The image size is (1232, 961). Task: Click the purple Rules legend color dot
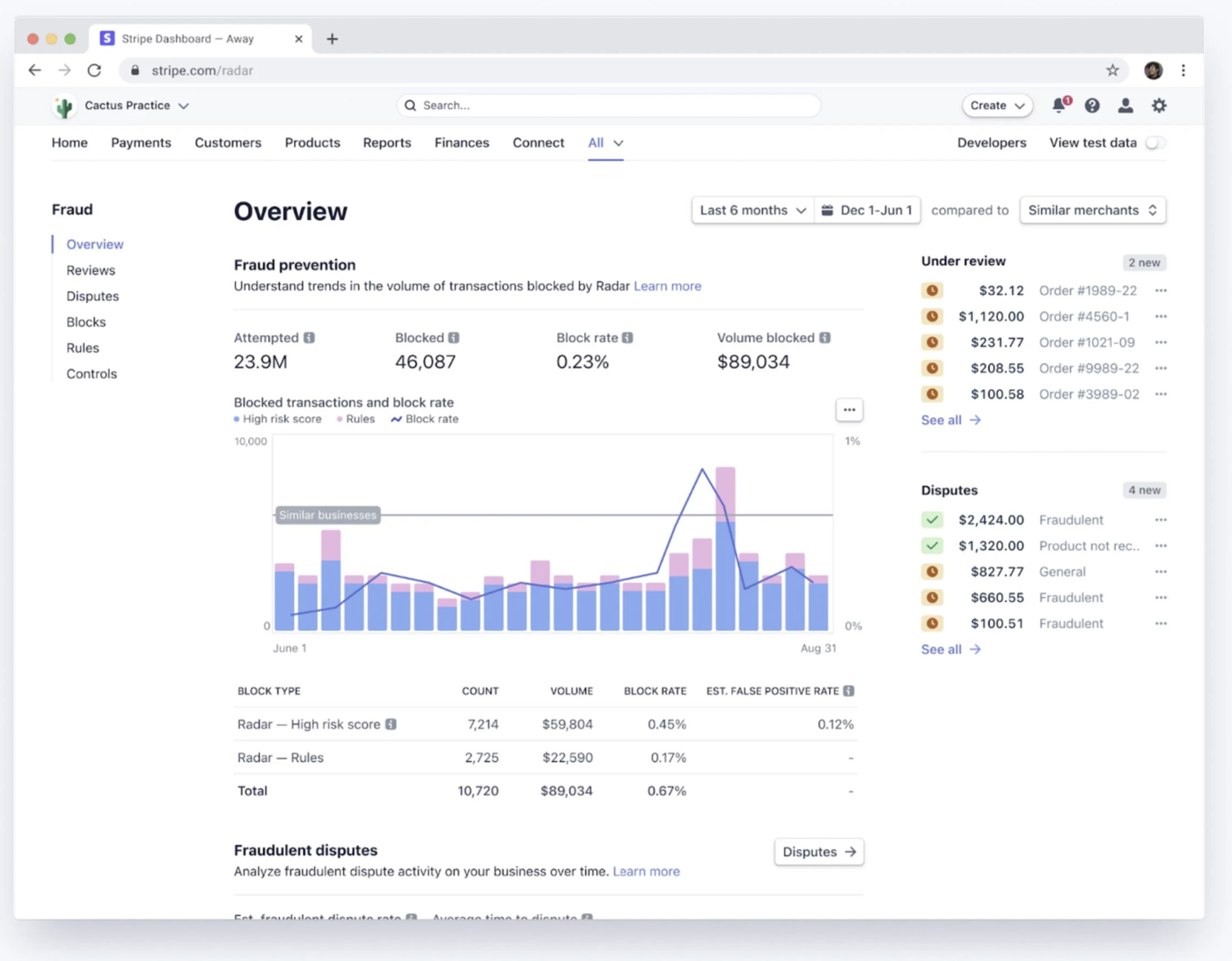pos(339,419)
